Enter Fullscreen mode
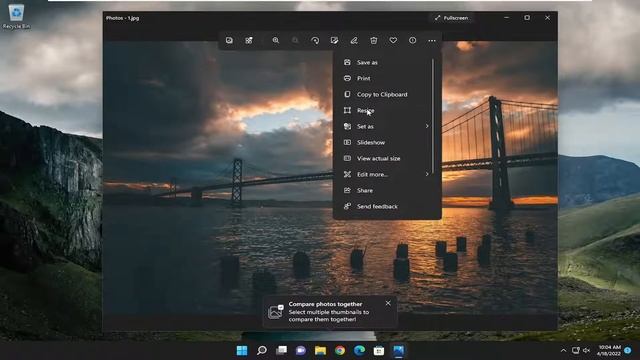Screen dimensions: 640x360 pos(451,18)
